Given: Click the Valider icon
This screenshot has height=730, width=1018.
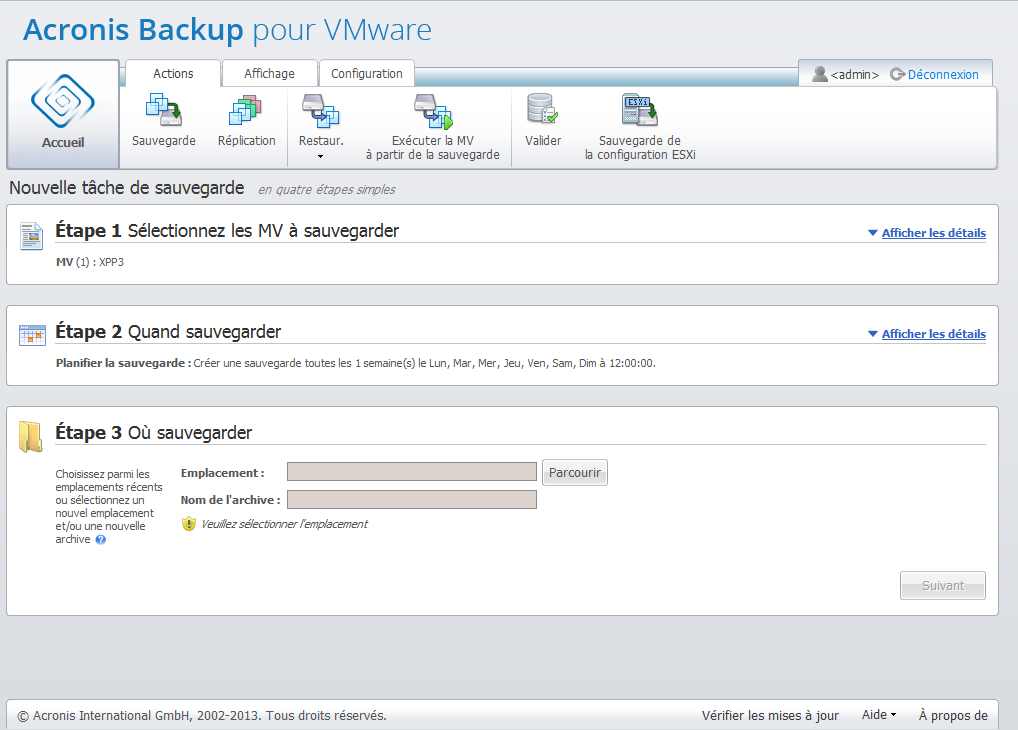Looking at the screenshot, I should point(542,109).
